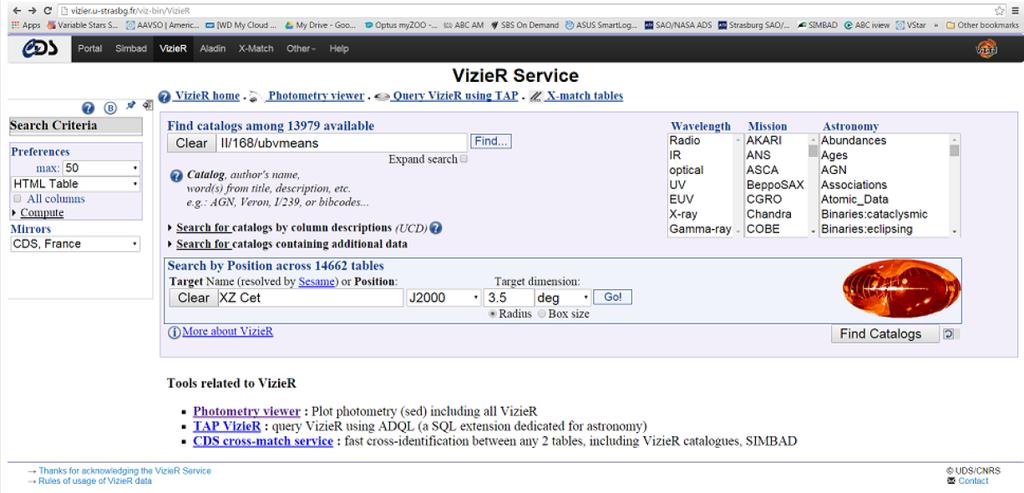Click help question icon above Search Criteria
This screenshot has height=493, width=1024.
pos(88,108)
